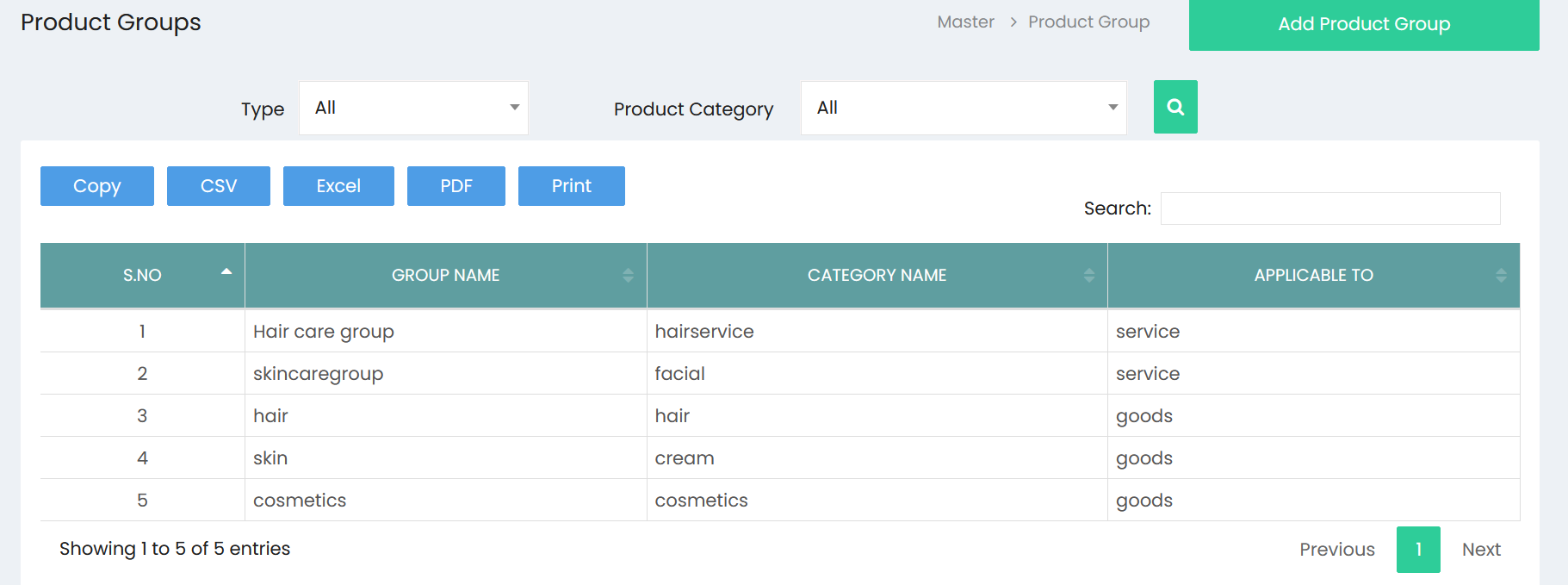Click the APPLICABLE TO header text
Viewport: 1568px width, 585px height.
pos(1313,275)
